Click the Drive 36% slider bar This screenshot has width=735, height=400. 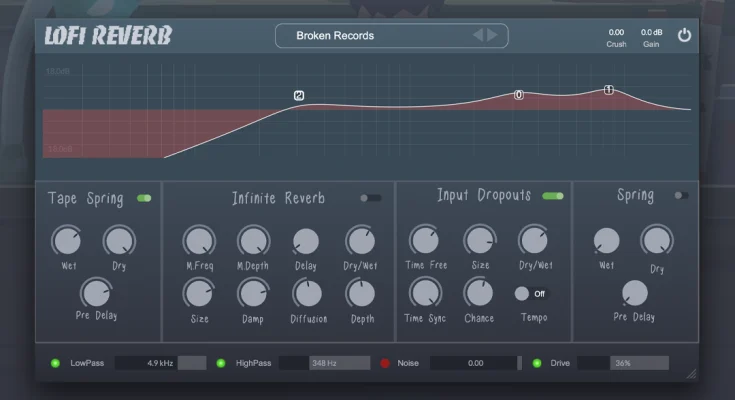pyautogui.click(x=623, y=363)
